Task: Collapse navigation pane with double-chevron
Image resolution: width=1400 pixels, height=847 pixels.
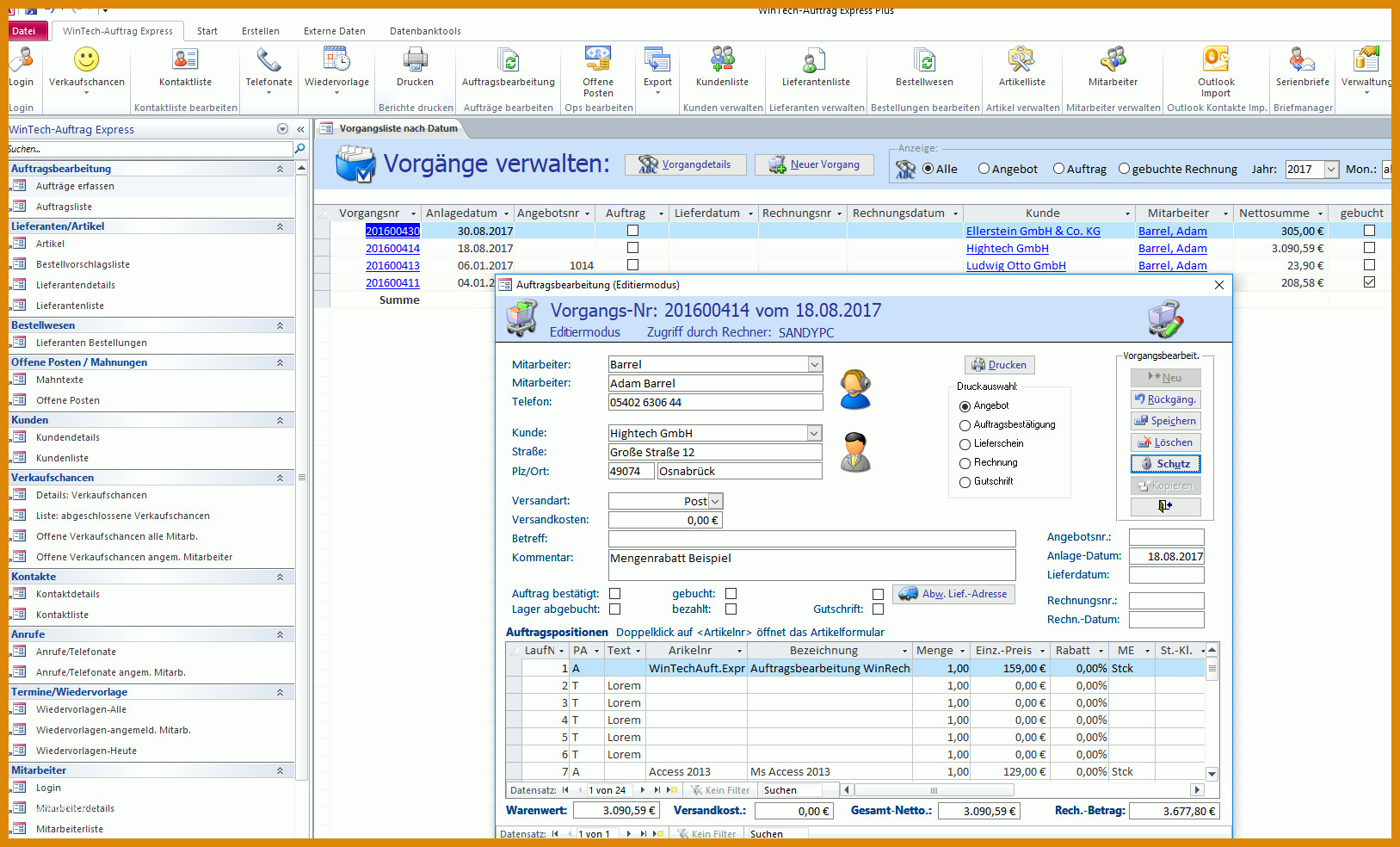Action: click(300, 129)
